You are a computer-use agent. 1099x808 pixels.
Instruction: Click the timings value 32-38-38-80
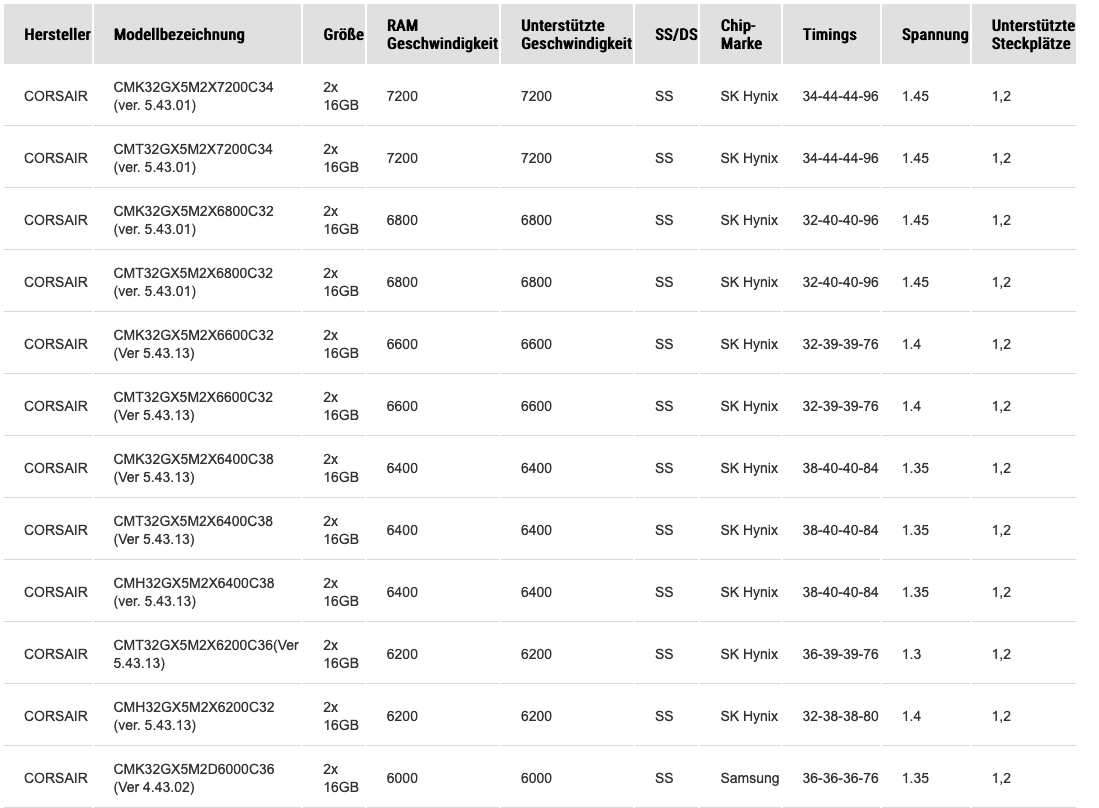tap(840, 716)
